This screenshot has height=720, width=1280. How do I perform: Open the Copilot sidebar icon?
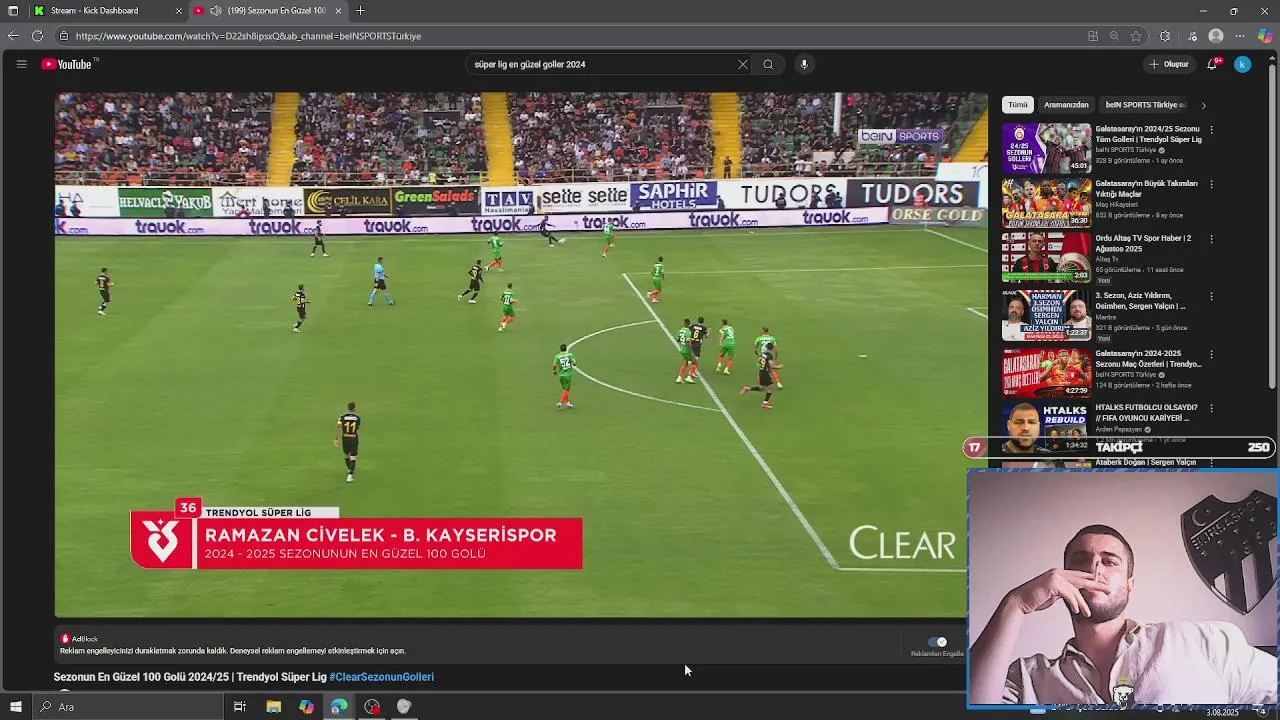pyautogui.click(x=1265, y=36)
